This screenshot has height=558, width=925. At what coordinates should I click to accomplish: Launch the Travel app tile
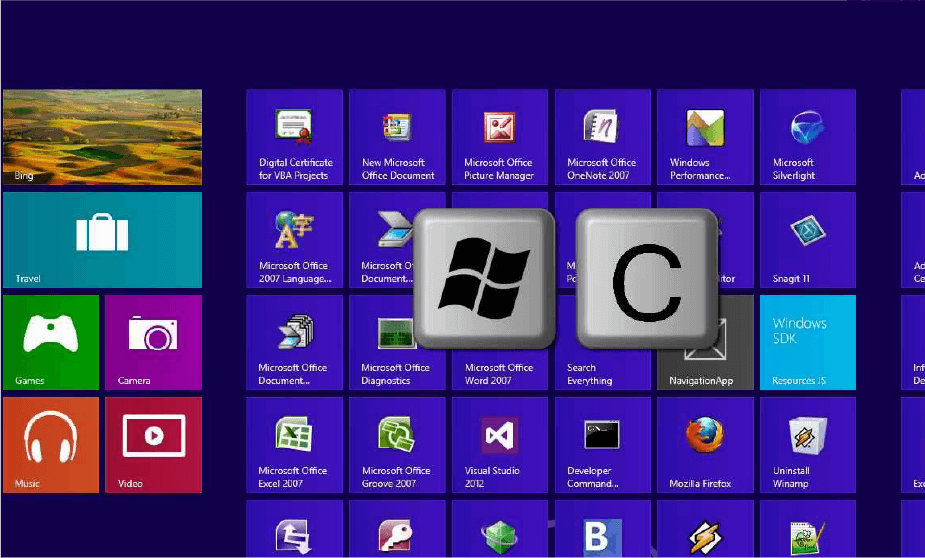tap(102, 240)
